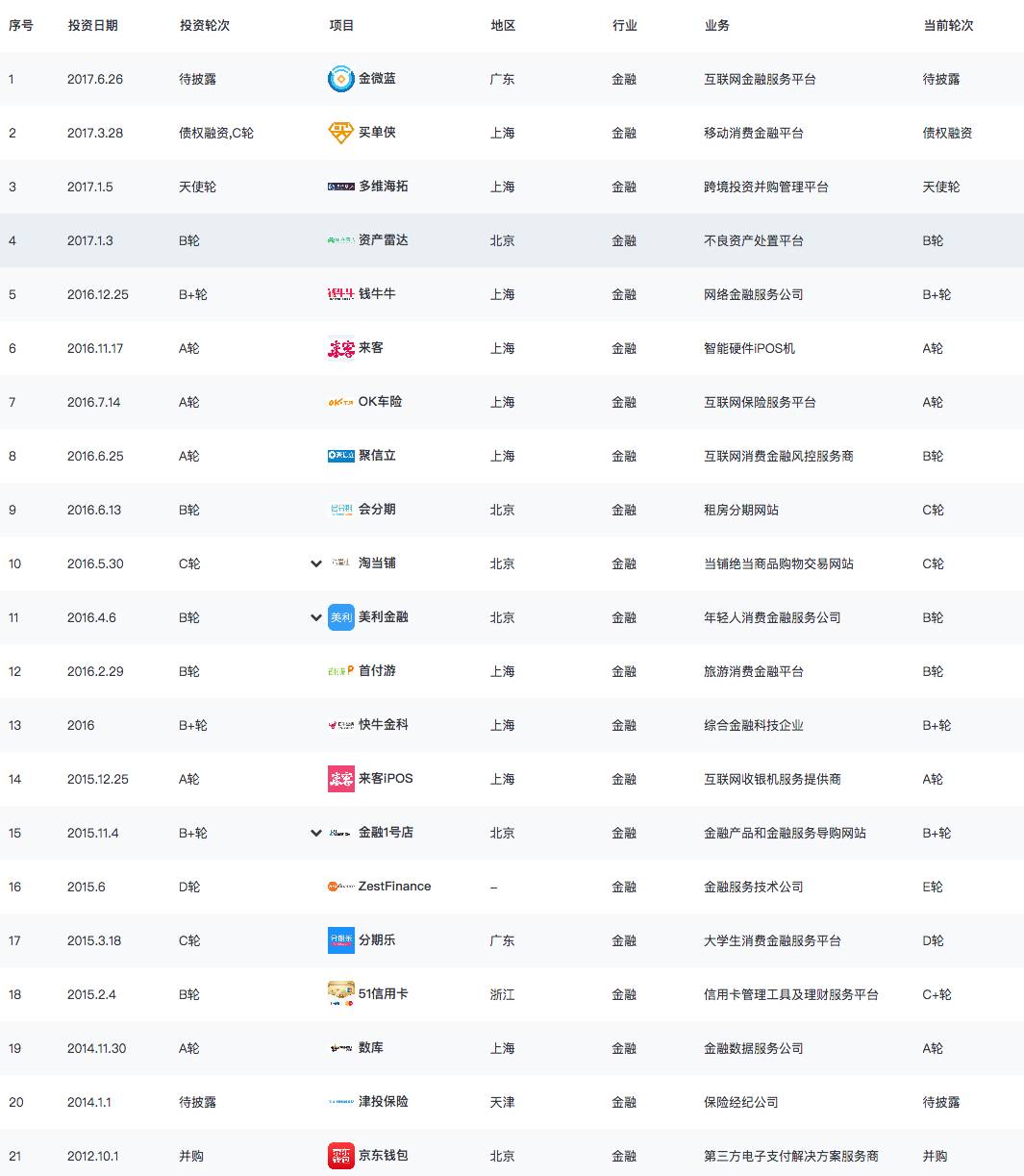
Task: Click the 买单侠 logo icon
Action: point(341,133)
